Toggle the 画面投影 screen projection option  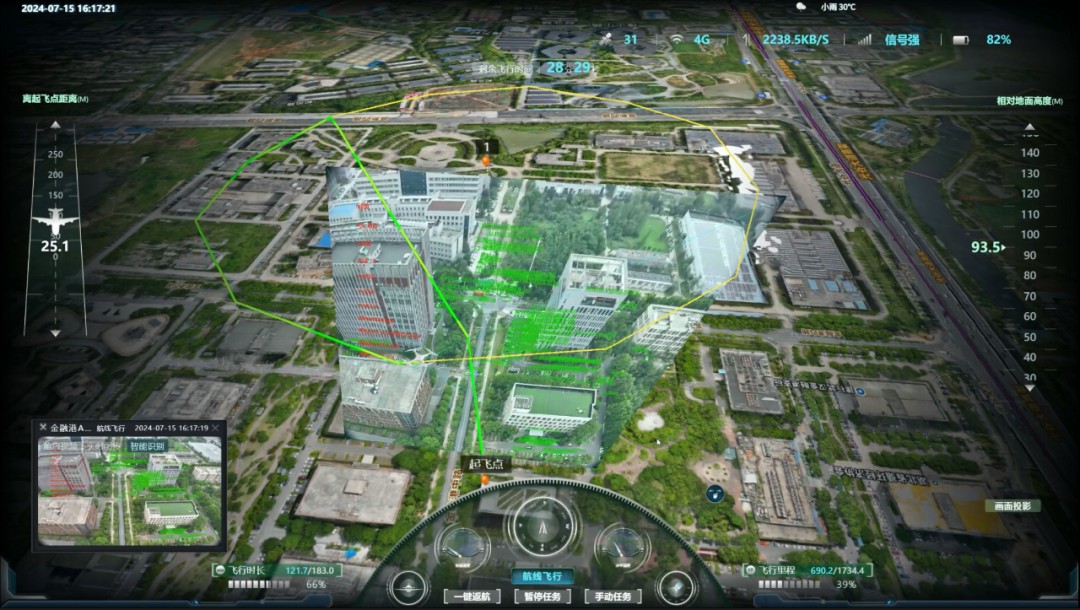click(1011, 506)
